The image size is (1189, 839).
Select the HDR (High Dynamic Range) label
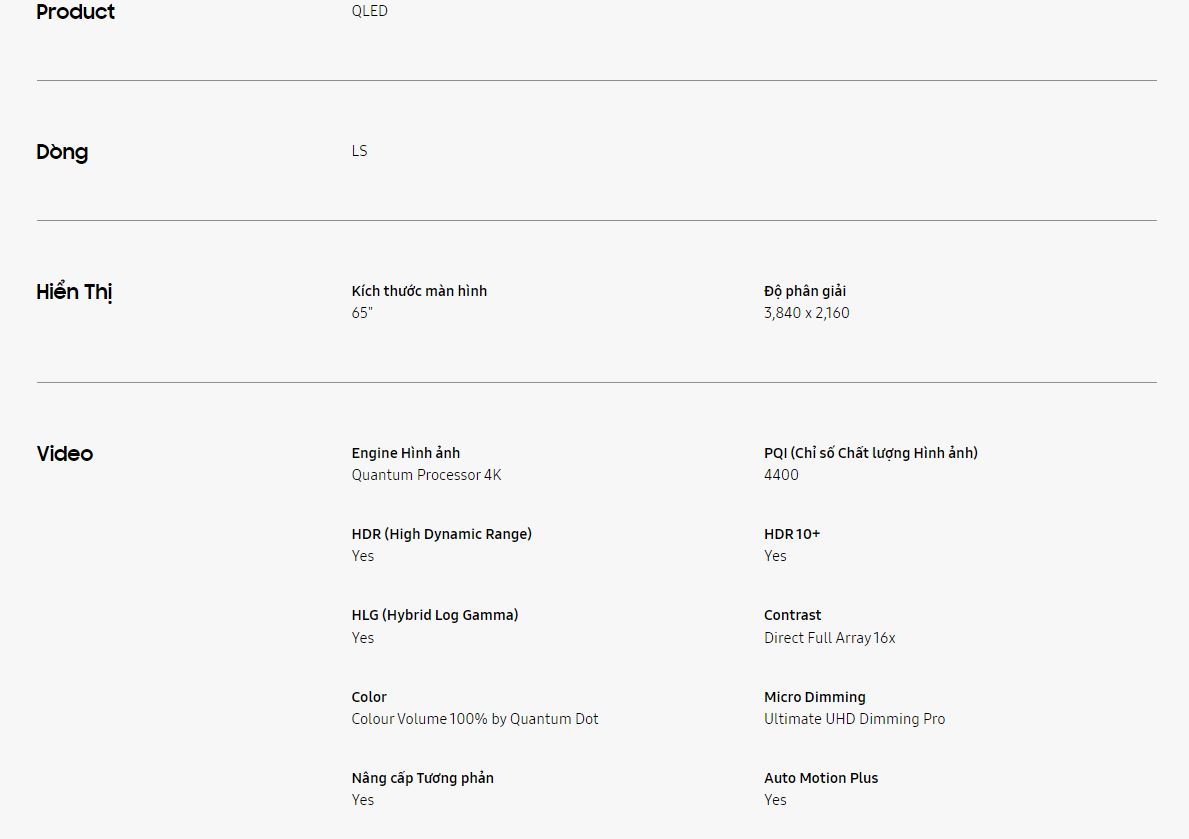click(441, 534)
